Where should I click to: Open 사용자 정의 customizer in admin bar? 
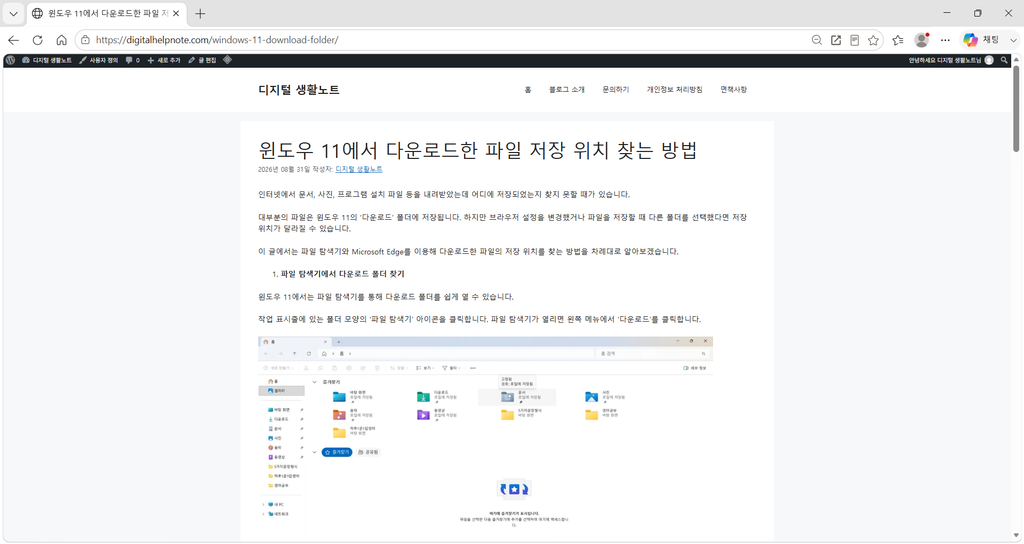pos(99,60)
